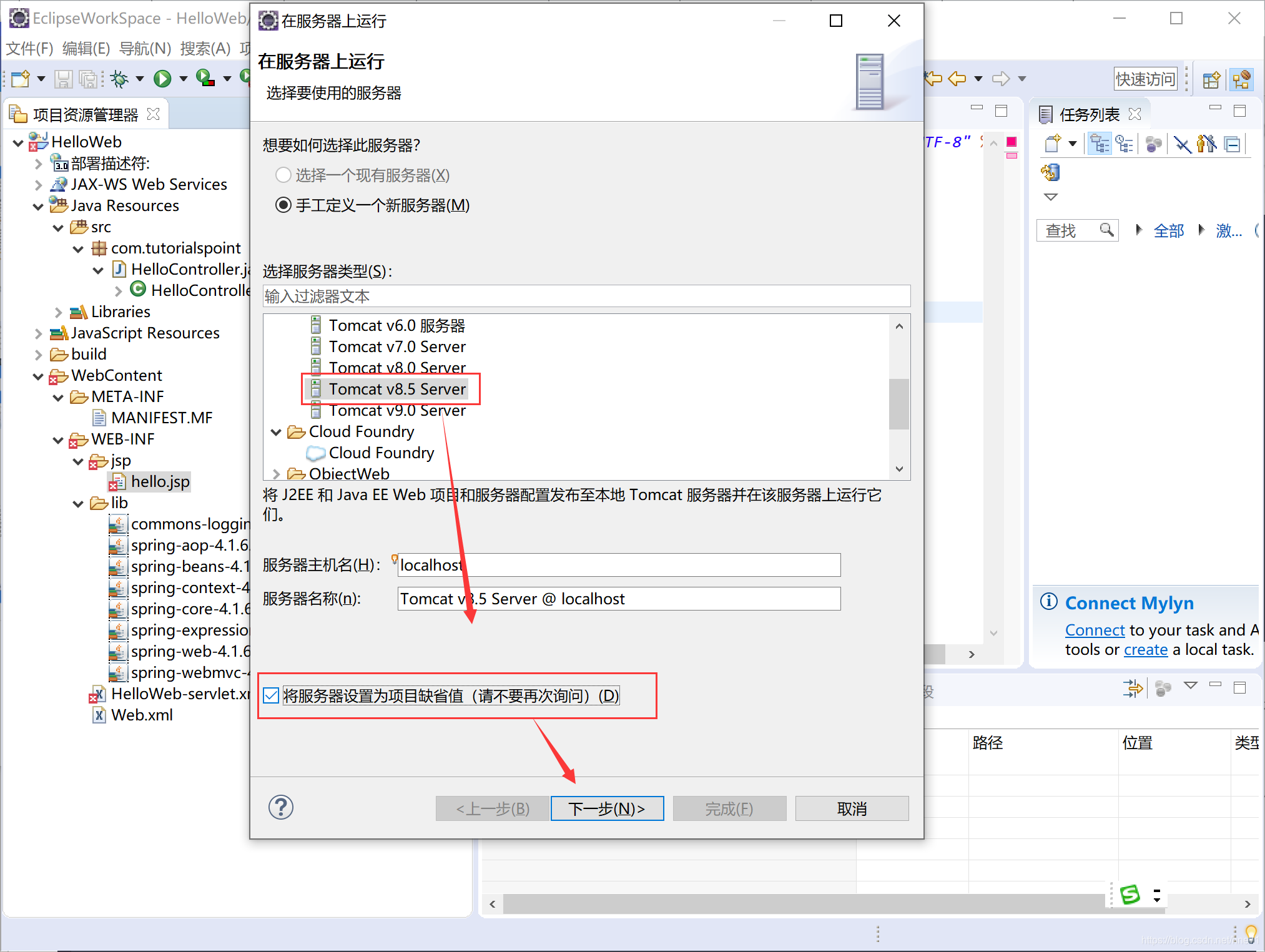Click the Connect link in Mylyn panel
This screenshot has width=1265, height=952.
[1094, 631]
